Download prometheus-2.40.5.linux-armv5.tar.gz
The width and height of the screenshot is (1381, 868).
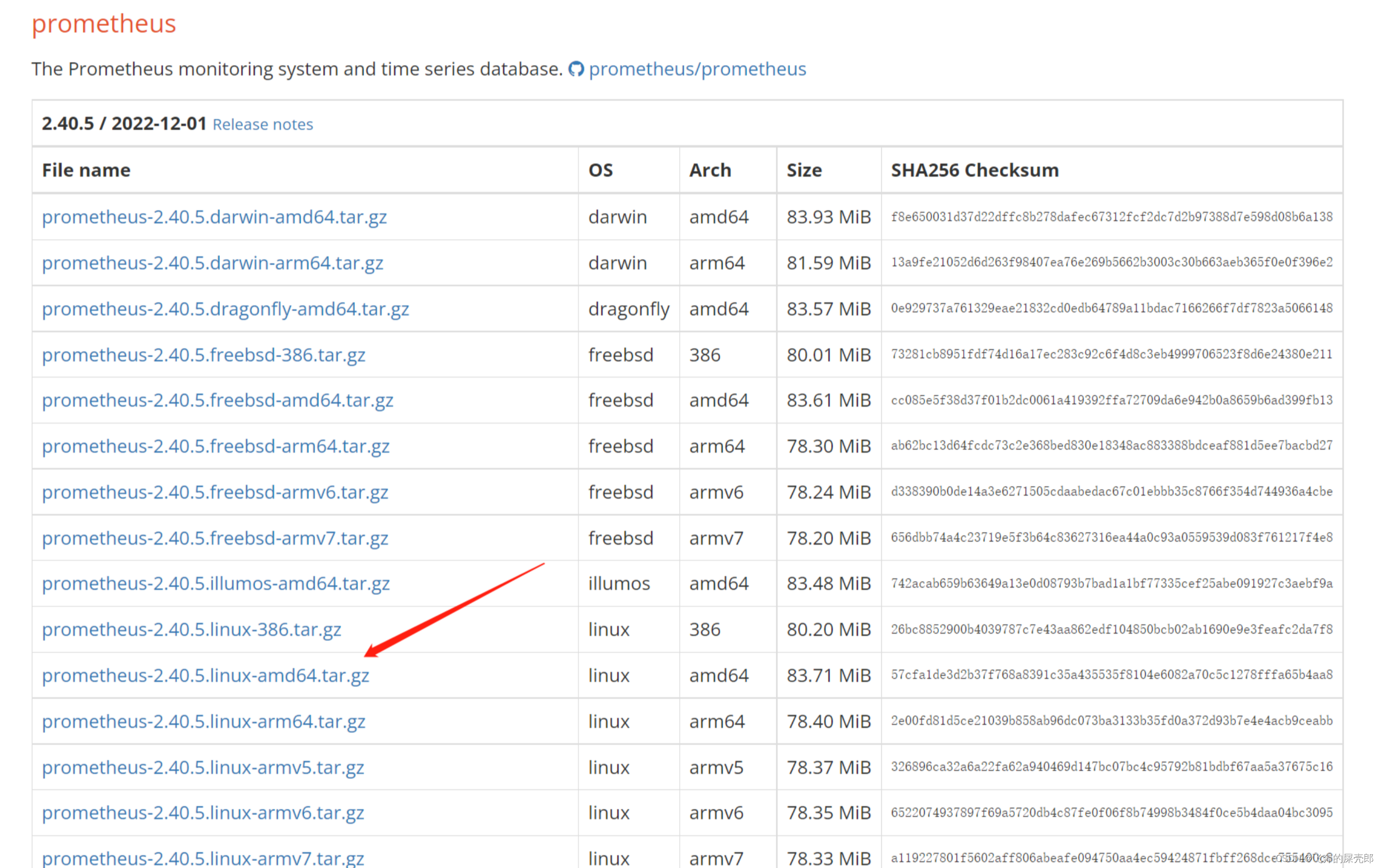203,766
